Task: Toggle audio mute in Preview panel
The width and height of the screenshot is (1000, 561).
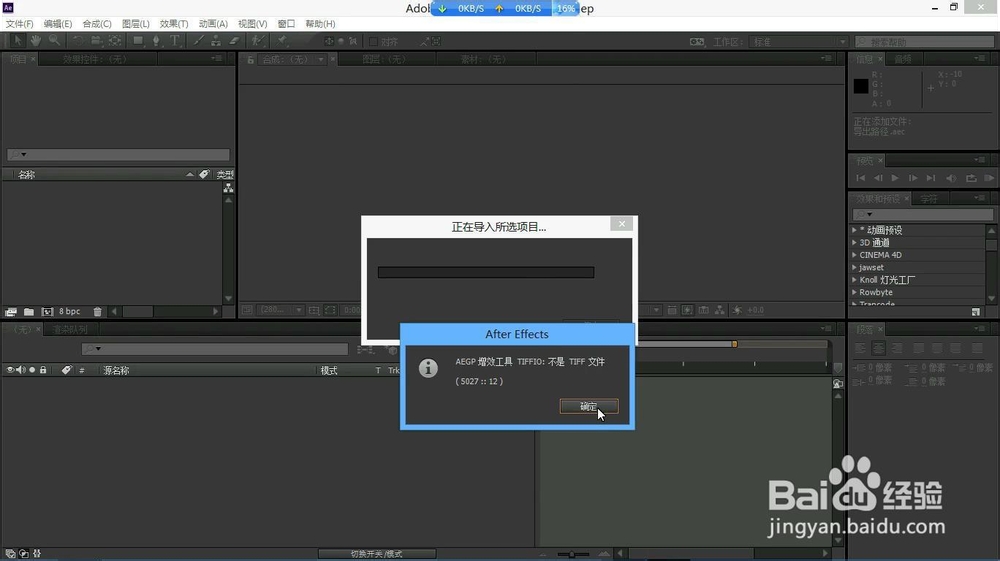Action: [x=951, y=178]
